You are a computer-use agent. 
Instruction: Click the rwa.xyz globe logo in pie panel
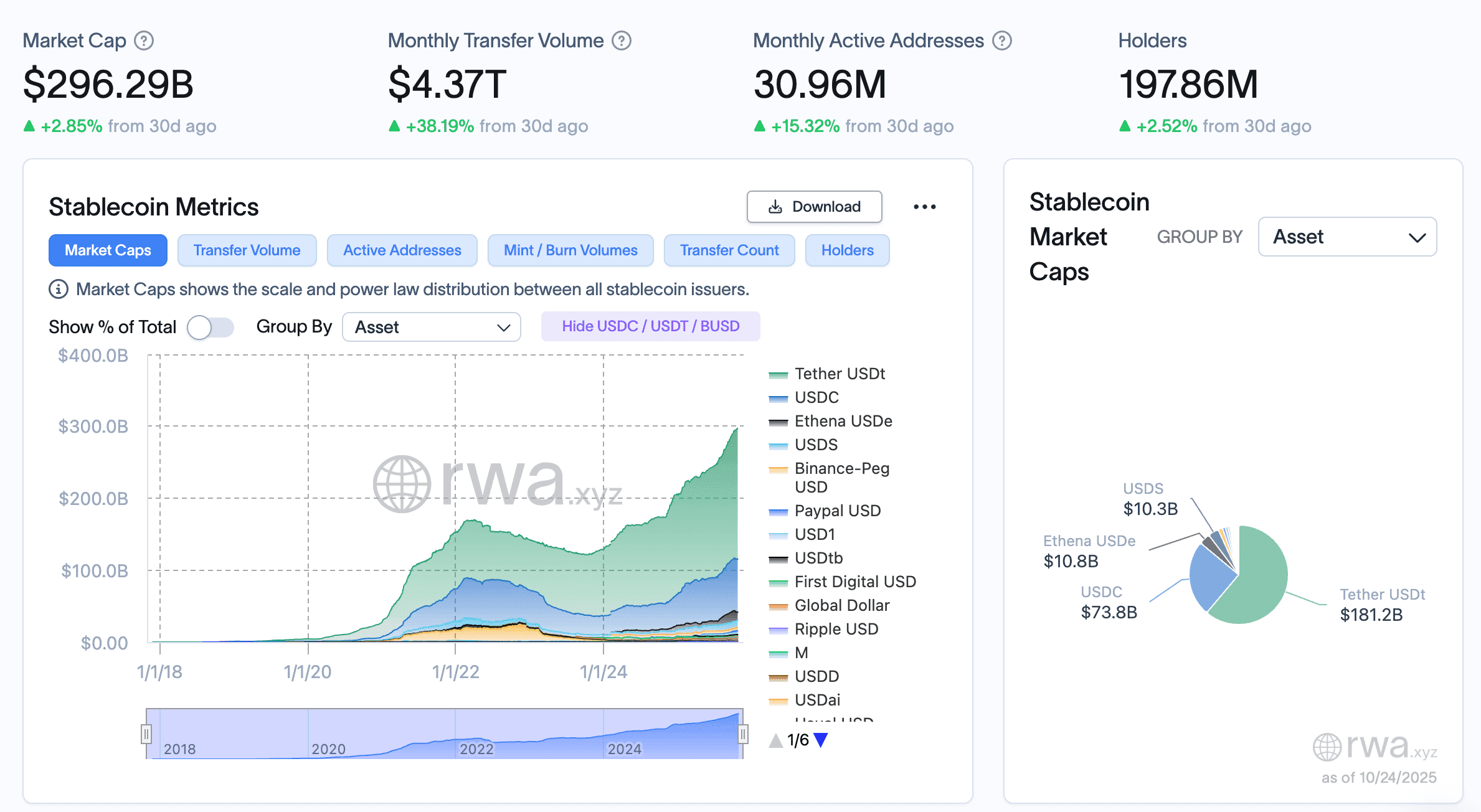1327,747
